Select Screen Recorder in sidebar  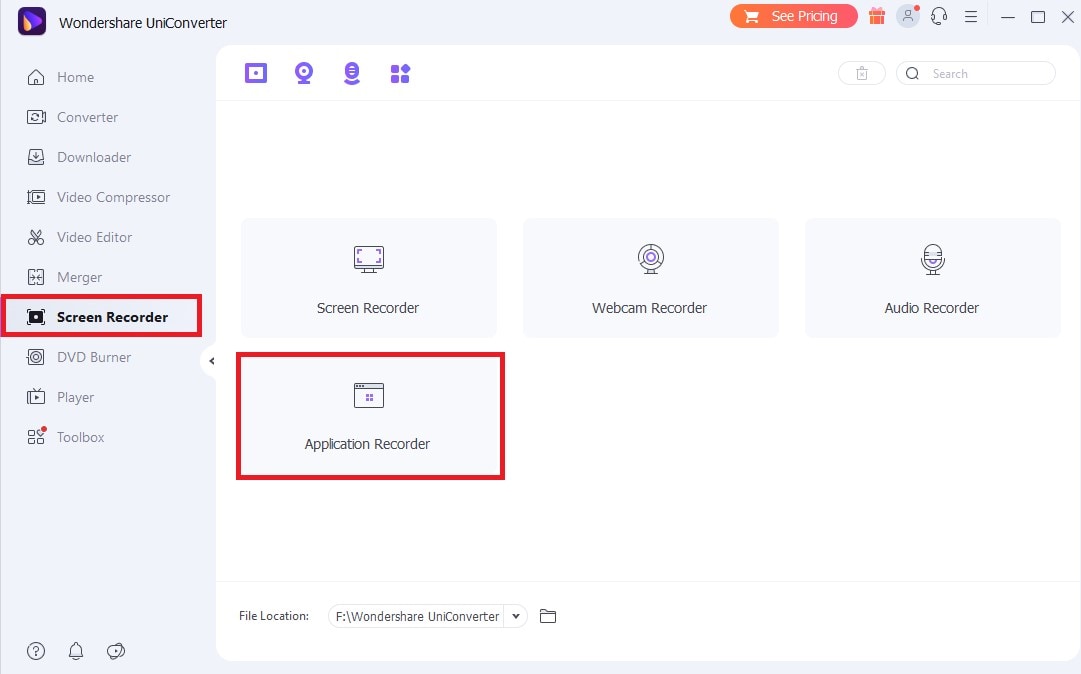[x=101, y=316]
